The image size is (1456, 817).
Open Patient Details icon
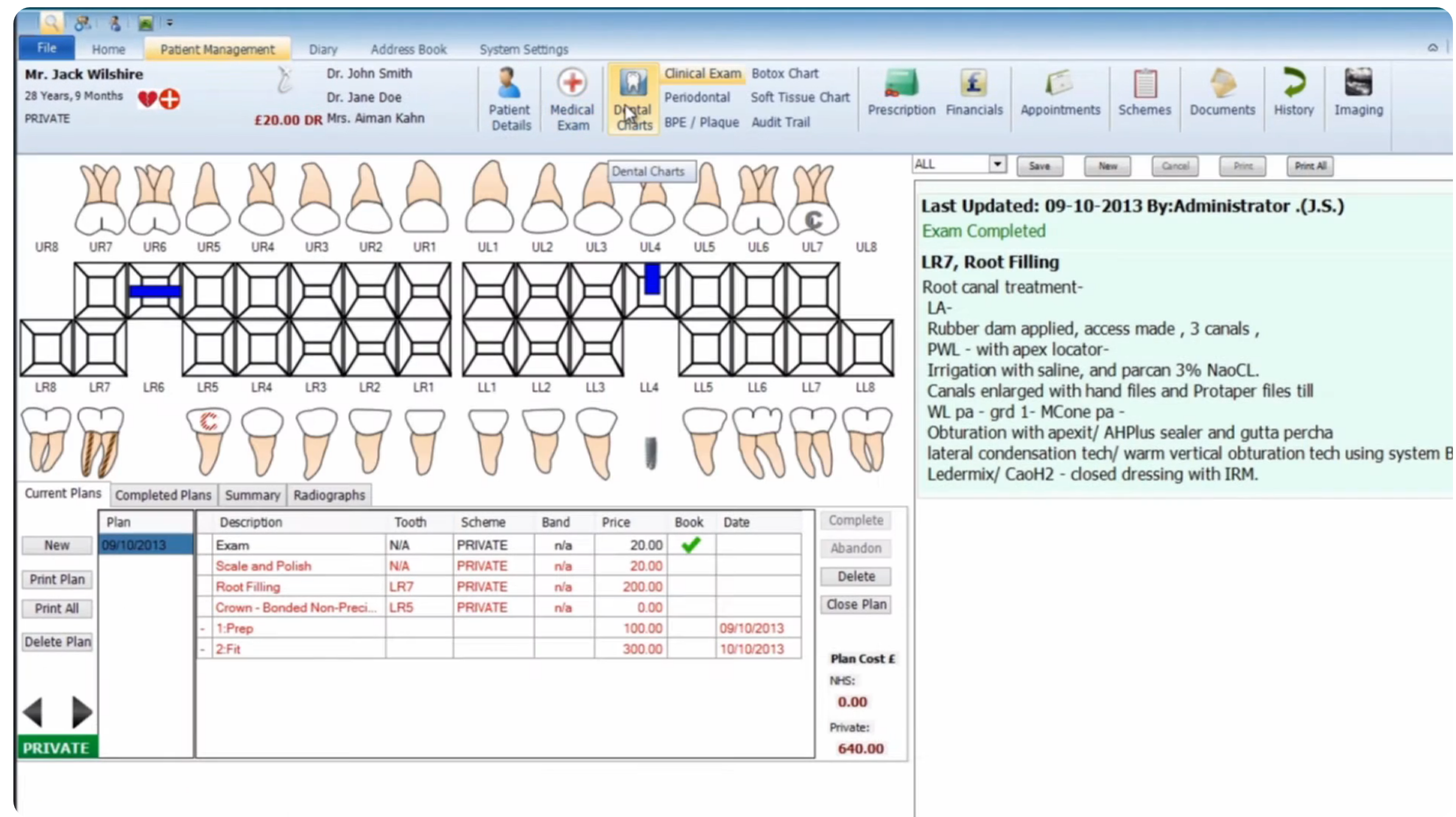(x=510, y=99)
